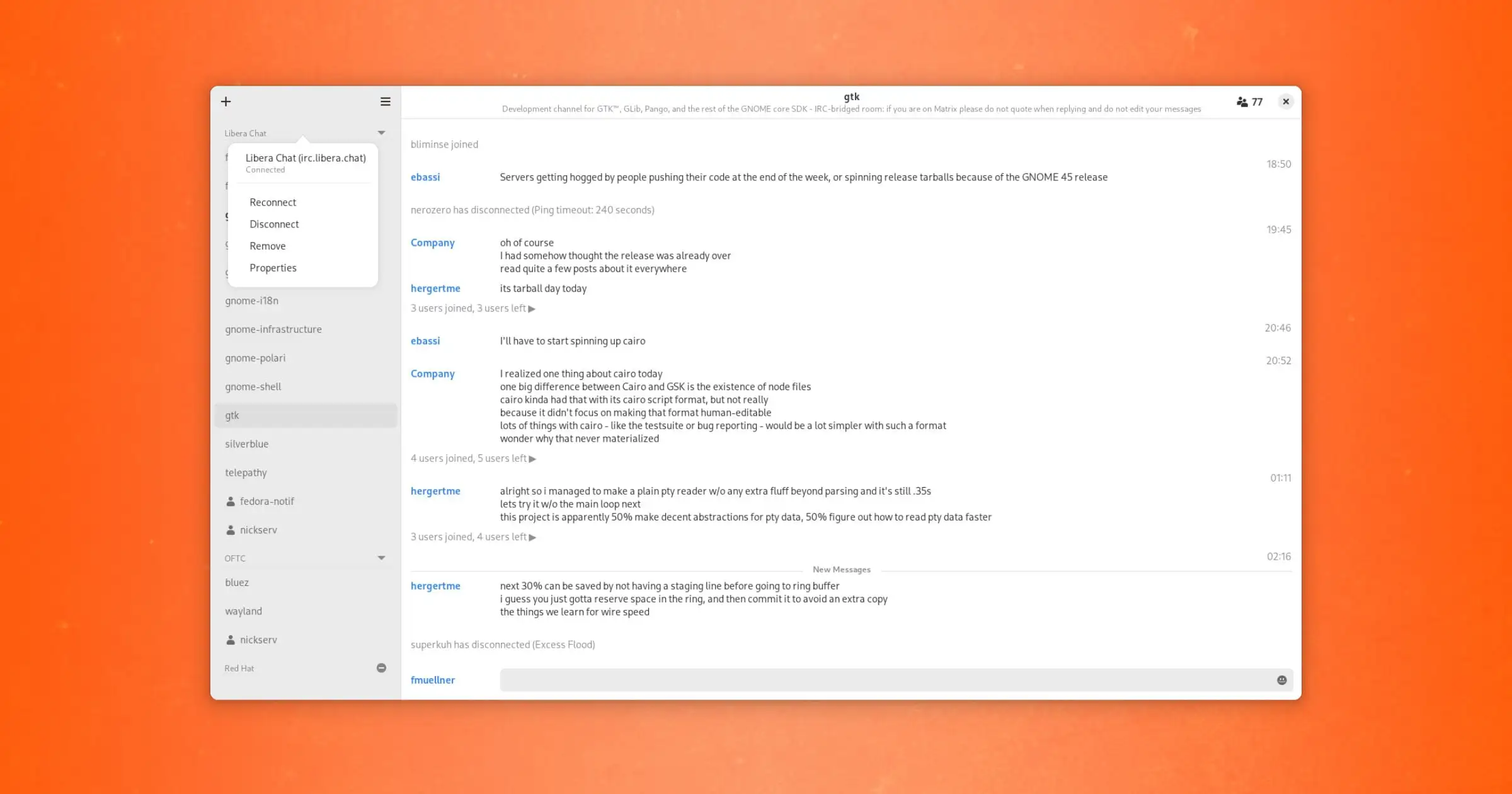Expand '4 users joined, 5 users left'
The image size is (1512, 794).
(473, 458)
